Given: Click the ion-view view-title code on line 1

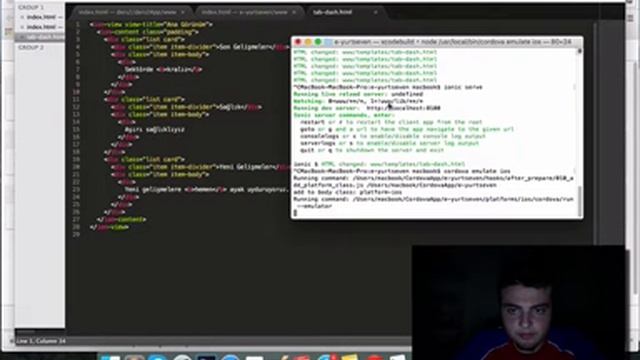Looking at the screenshot, I should coord(151,24).
